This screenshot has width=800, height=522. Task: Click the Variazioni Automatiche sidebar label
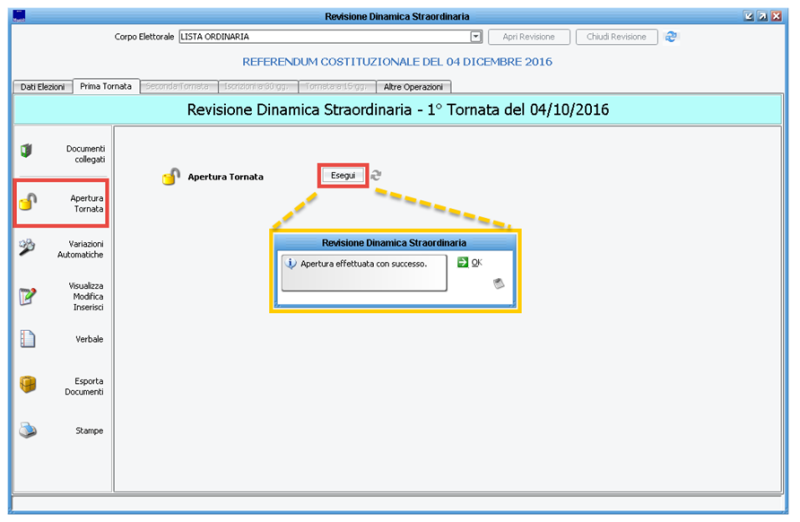point(80,249)
